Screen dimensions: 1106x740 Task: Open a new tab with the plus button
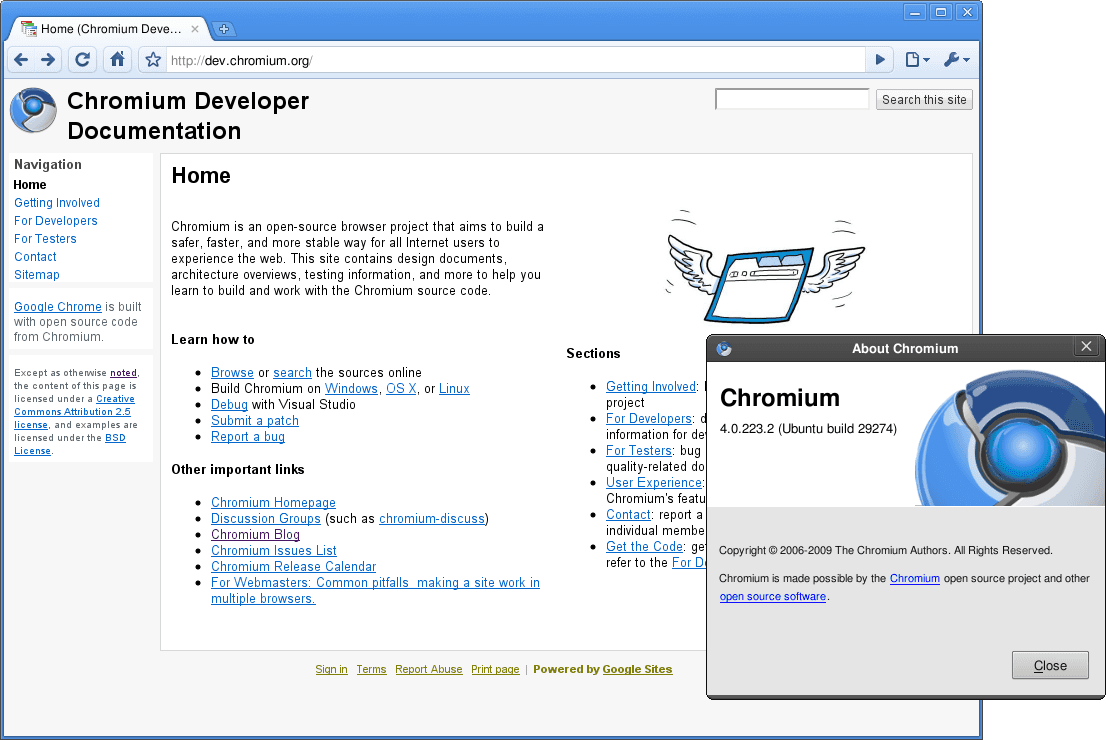click(224, 29)
